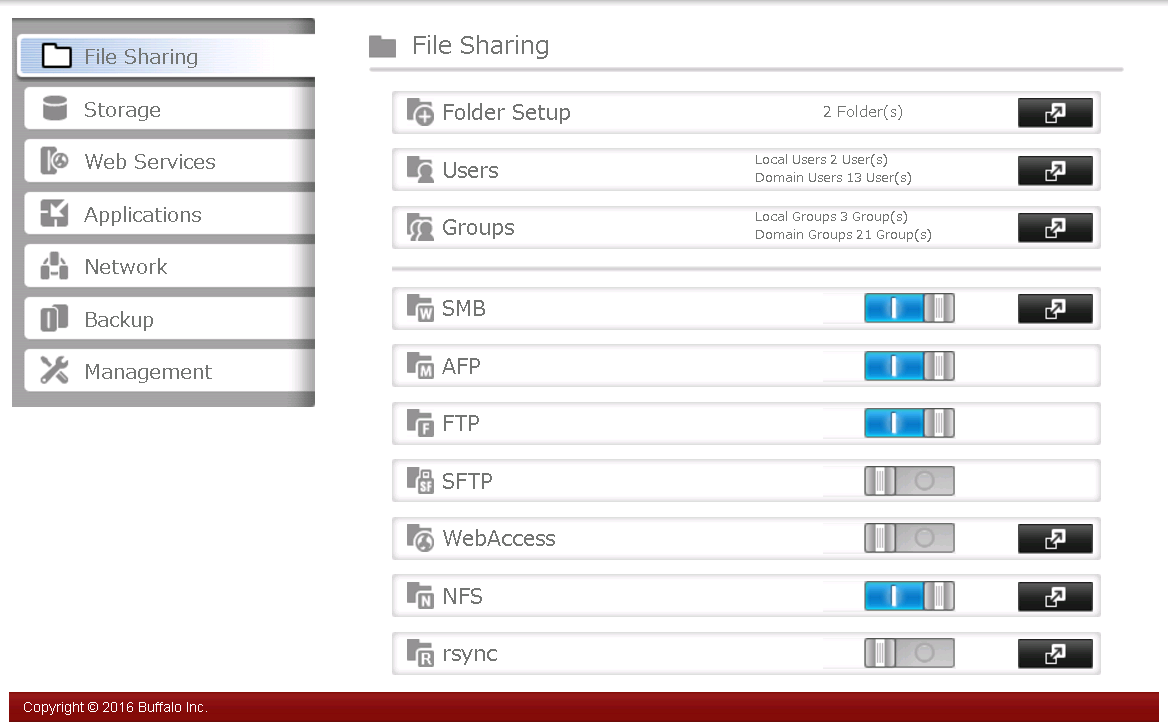The height and width of the screenshot is (727, 1168).
Task: Open rsync configuration popup icon
Action: (1055, 654)
